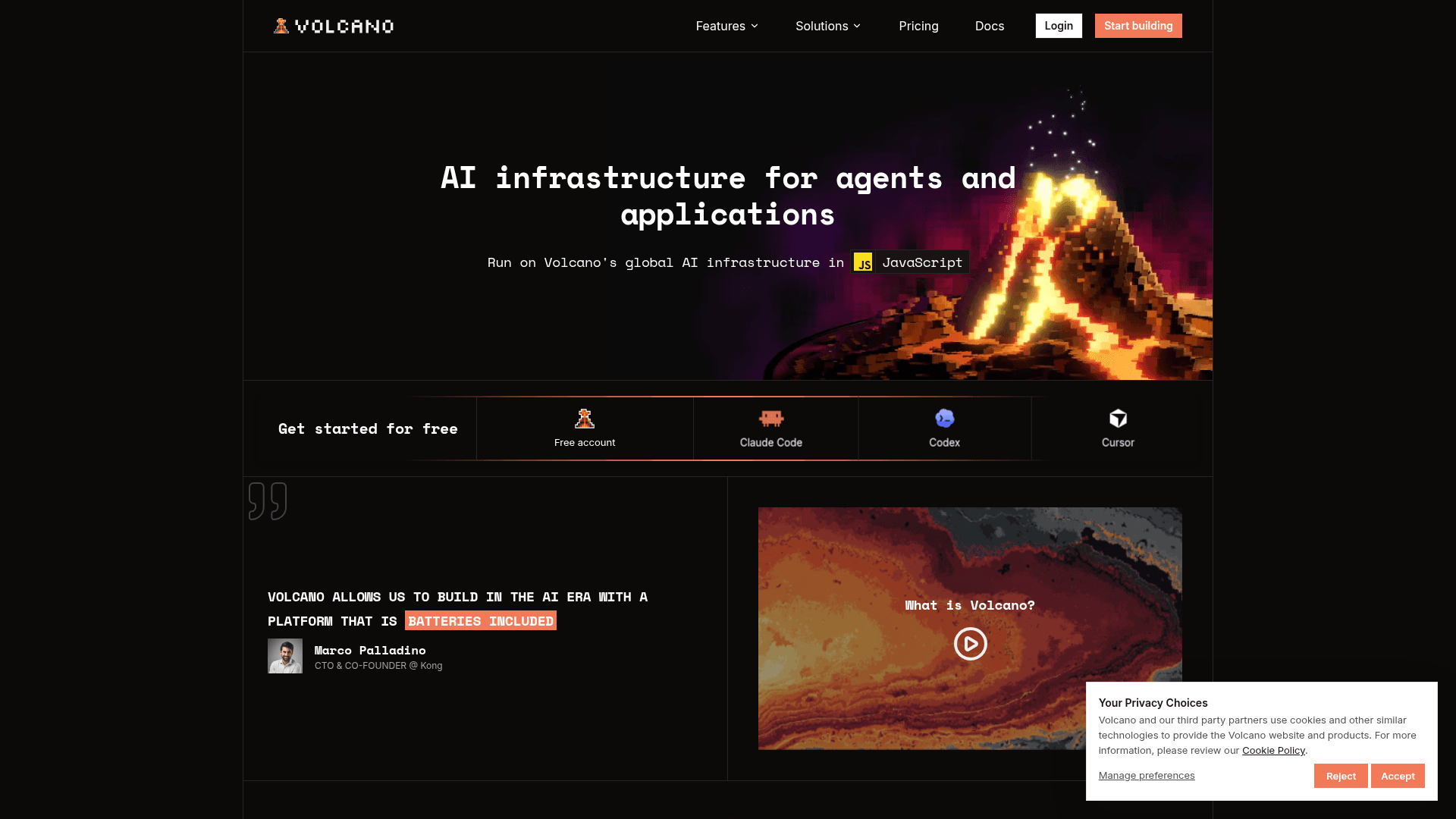1456x819 pixels.
Task: Click the yellow JS language icon
Action: [x=863, y=262]
